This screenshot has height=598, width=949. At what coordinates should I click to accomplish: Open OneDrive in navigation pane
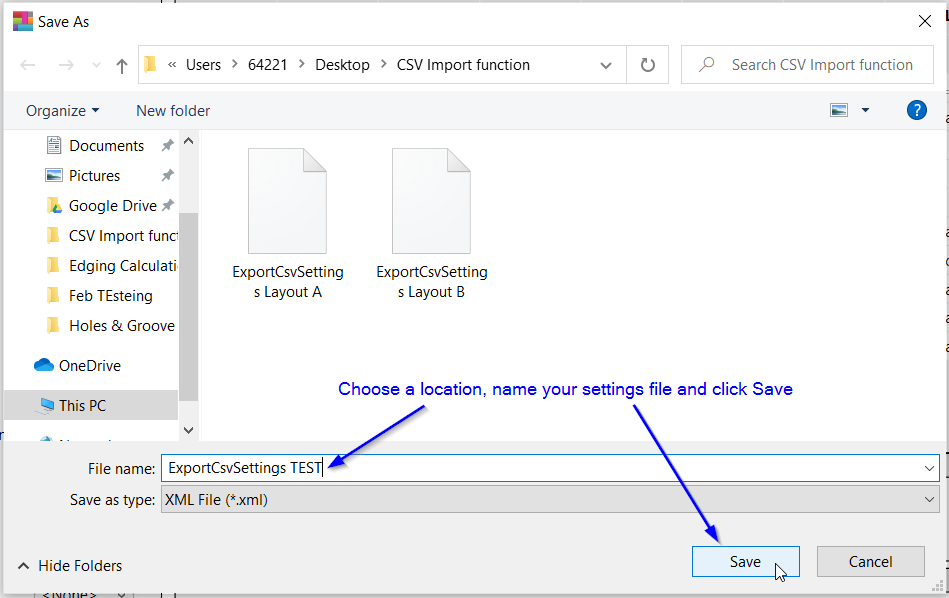[89, 366]
